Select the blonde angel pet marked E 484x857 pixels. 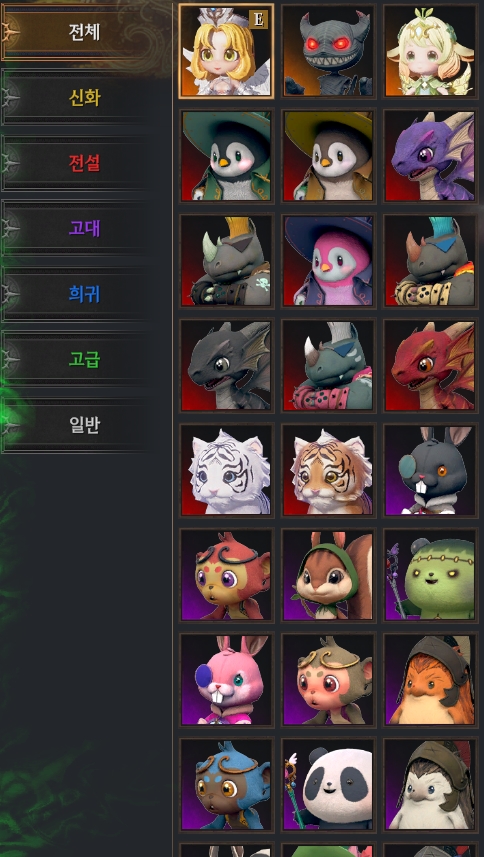click(x=226, y=51)
